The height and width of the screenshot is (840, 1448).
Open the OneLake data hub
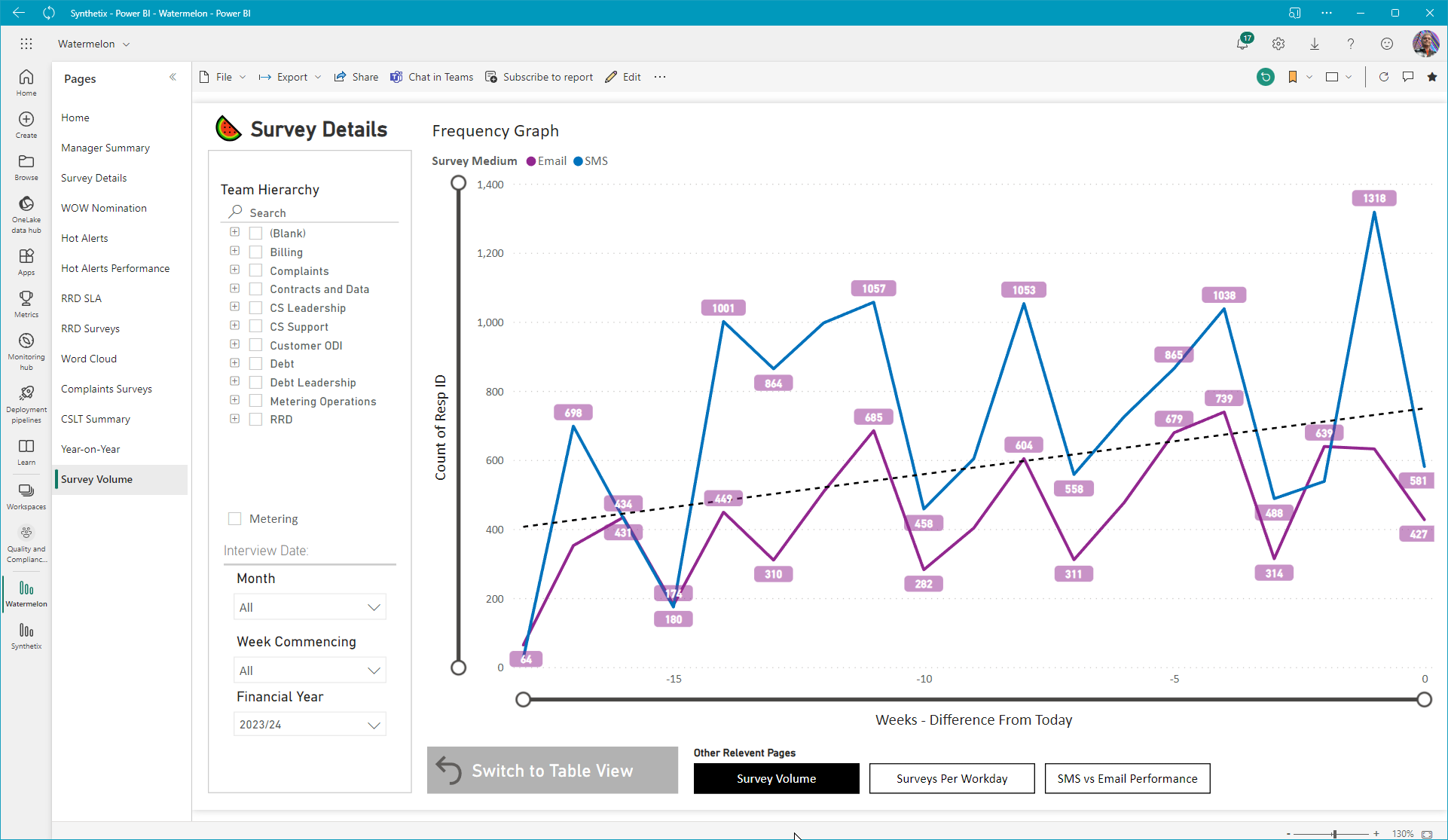pyautogui.click(x=26, y=214)
